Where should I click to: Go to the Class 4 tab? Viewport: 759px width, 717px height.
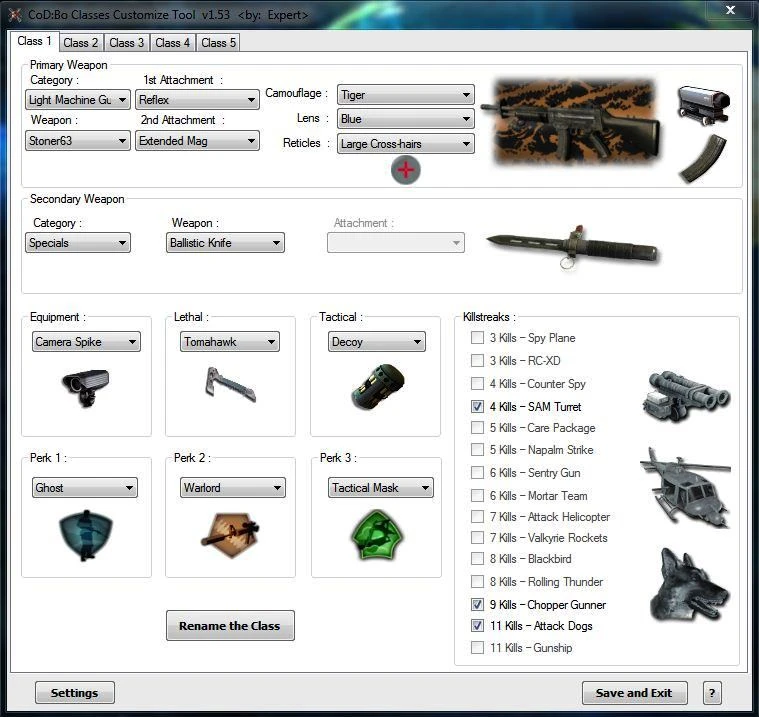point(173,43)
